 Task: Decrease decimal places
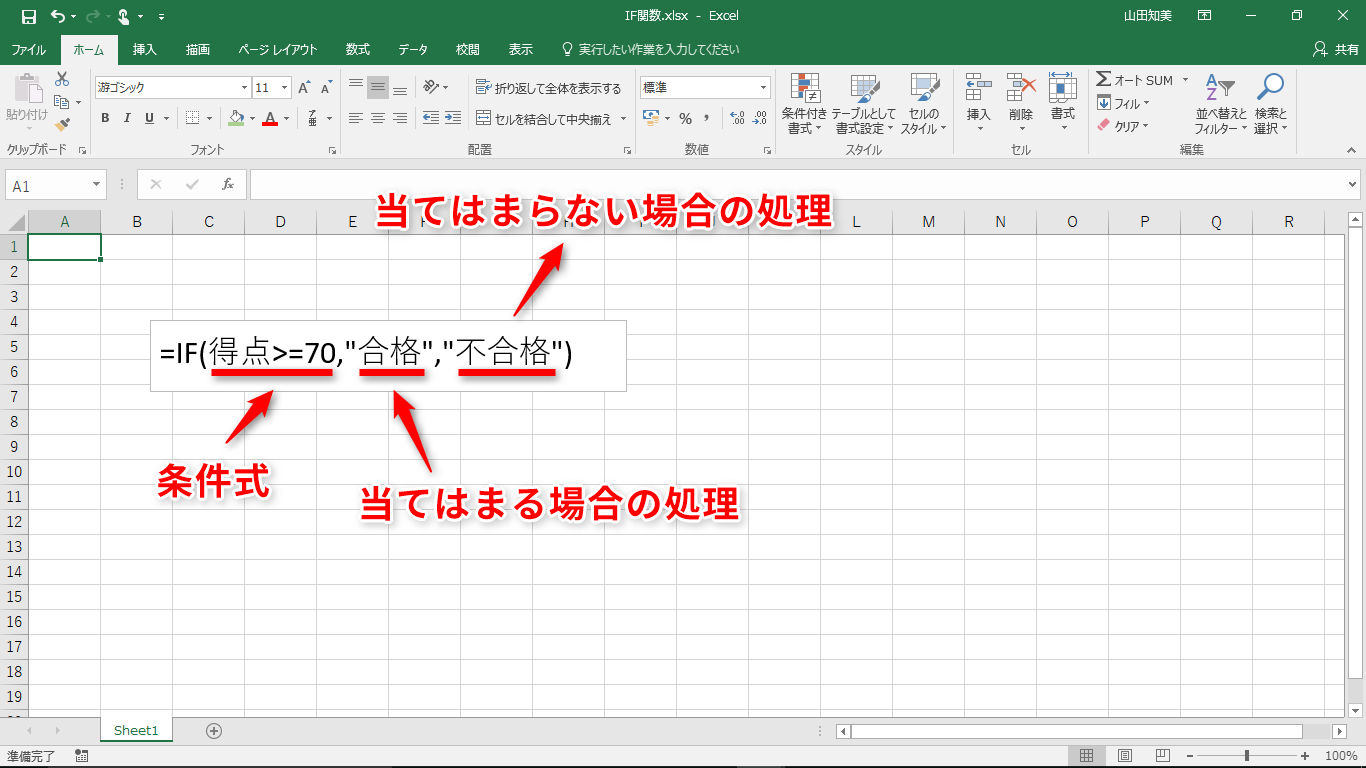tap(760, 118)
